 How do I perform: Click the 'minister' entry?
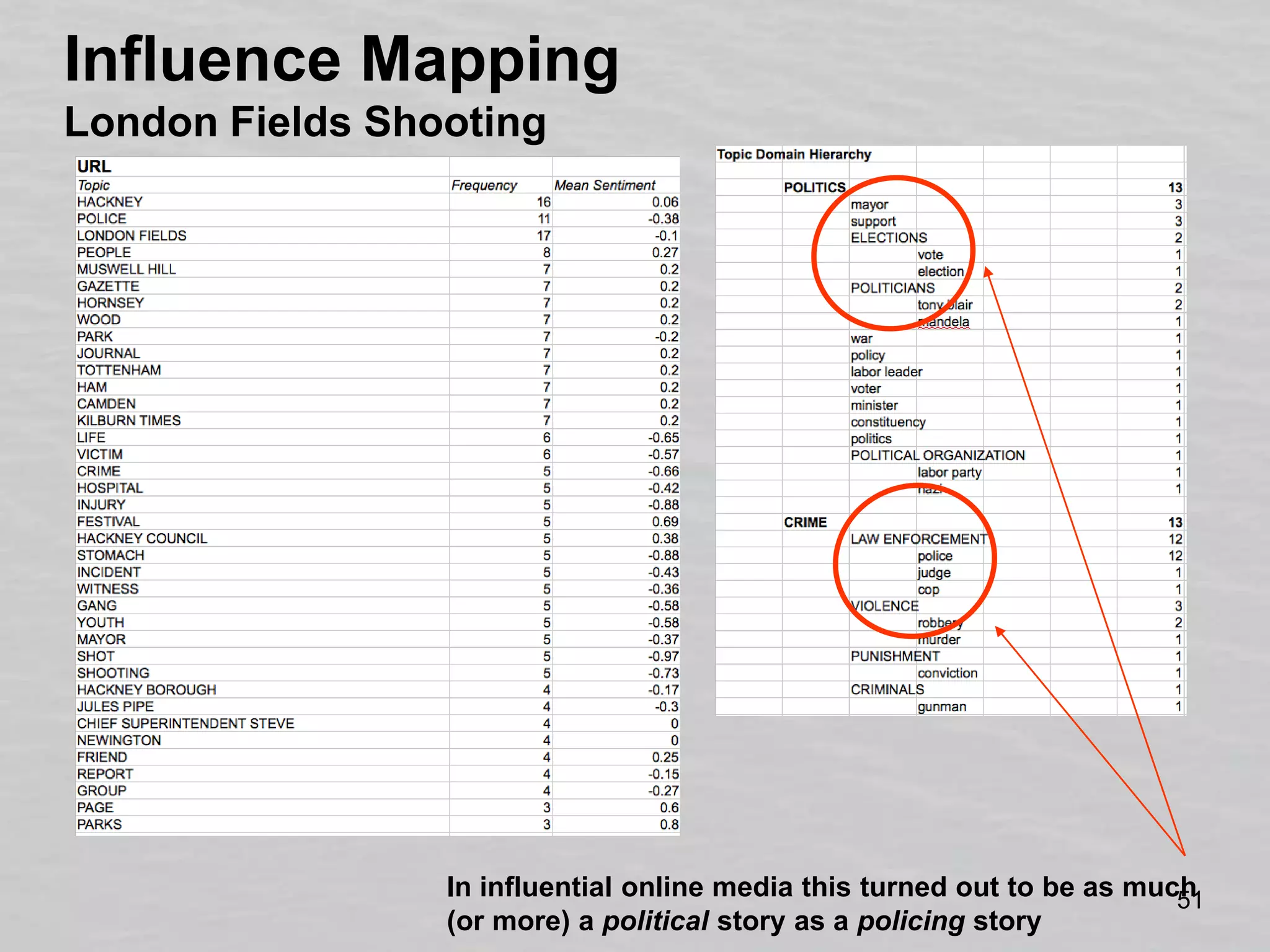[874, 405]
